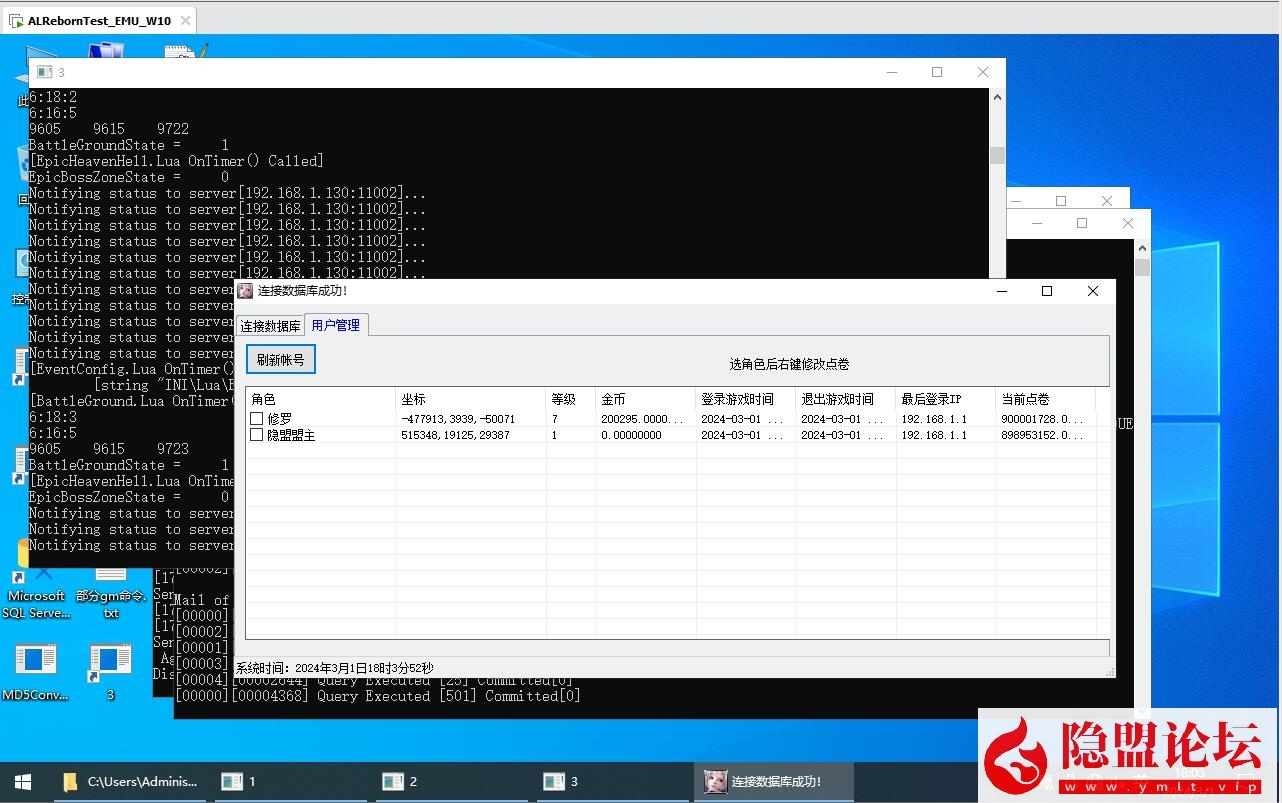The height and width of the screenshot is (803, 1282).
Task: Switch to the 连接数据库 tab
Action: [270, 326]
